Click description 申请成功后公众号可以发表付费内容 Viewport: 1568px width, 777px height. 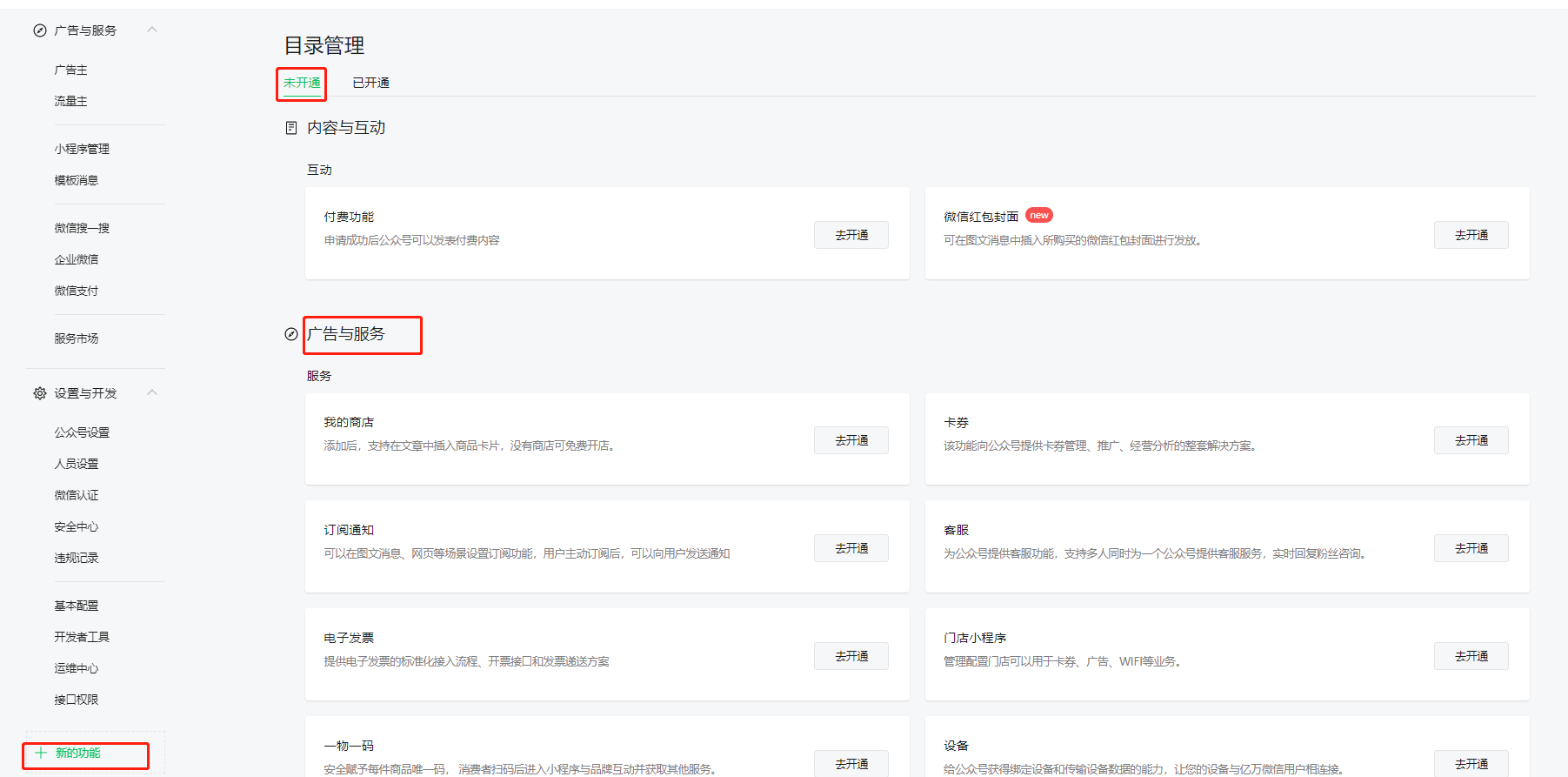pos(411,240)
